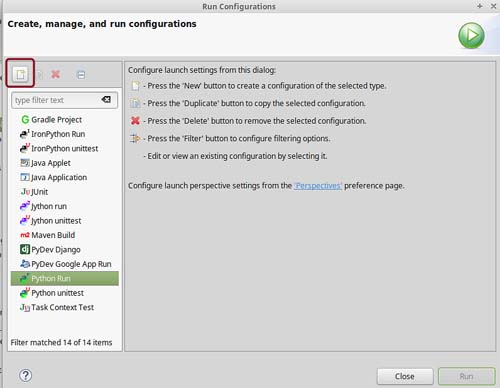Click the Run button
Image resolution: width=500 pixels, height=388 pixels.
pos(466,376)
